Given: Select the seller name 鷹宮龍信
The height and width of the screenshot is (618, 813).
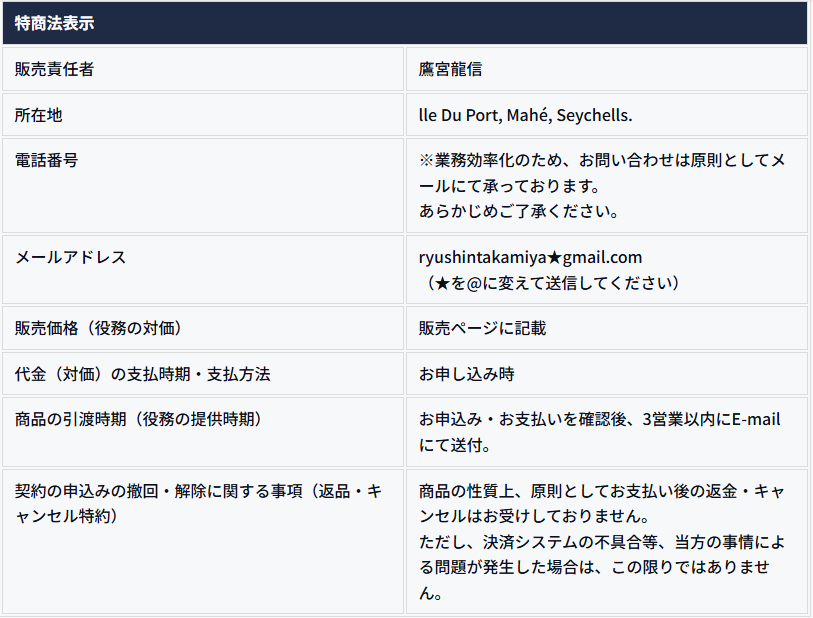Looking at the screenshot, I should pyautogui.click(x=452, y=69).
